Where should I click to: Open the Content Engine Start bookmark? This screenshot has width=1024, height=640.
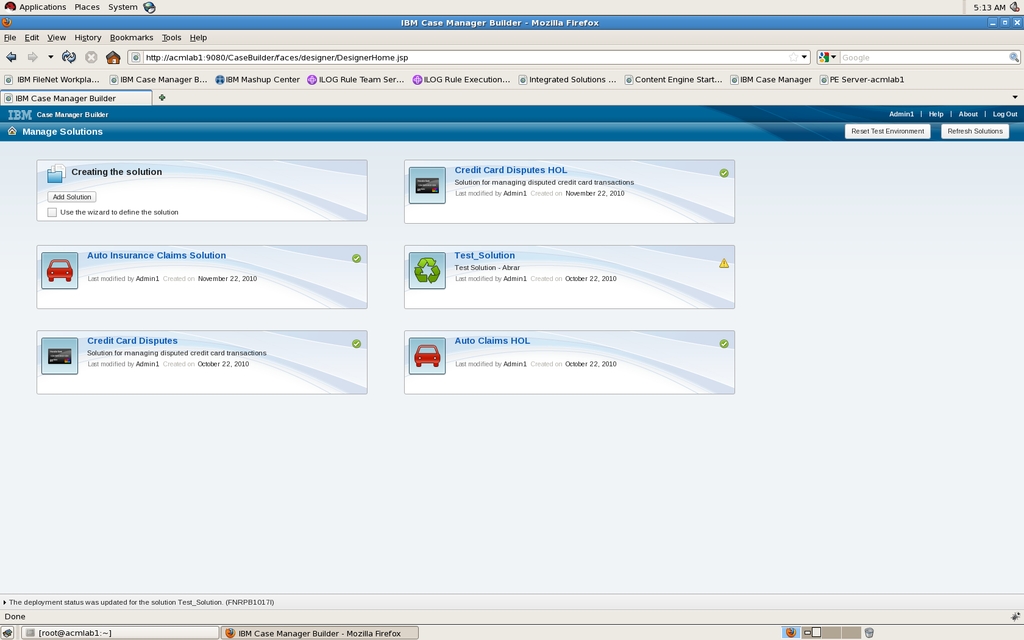click(x=673, y=80)
